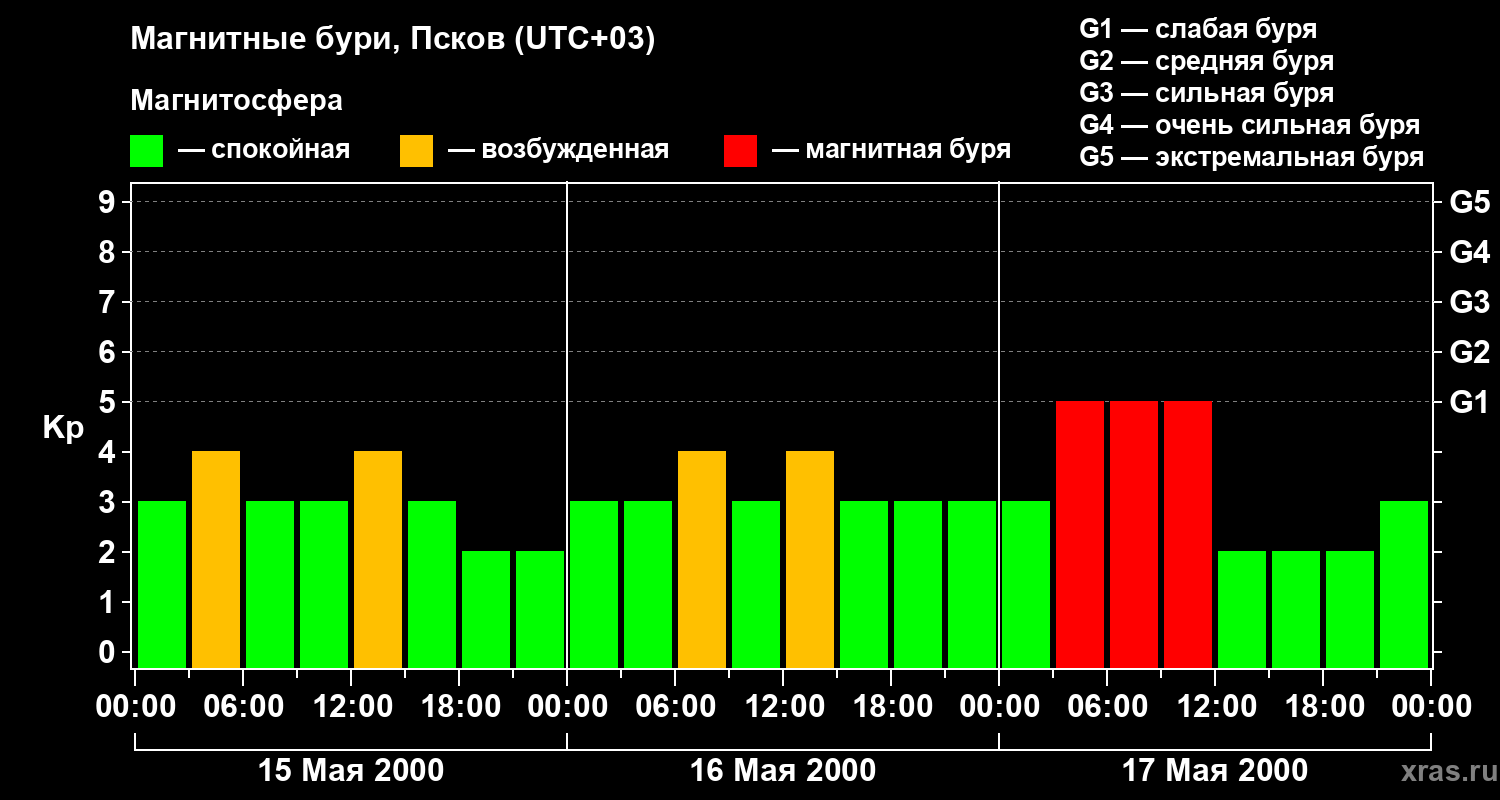Select the G5 label on right axis
The height and width of the screenshot is (800, 1500).
1469,203
